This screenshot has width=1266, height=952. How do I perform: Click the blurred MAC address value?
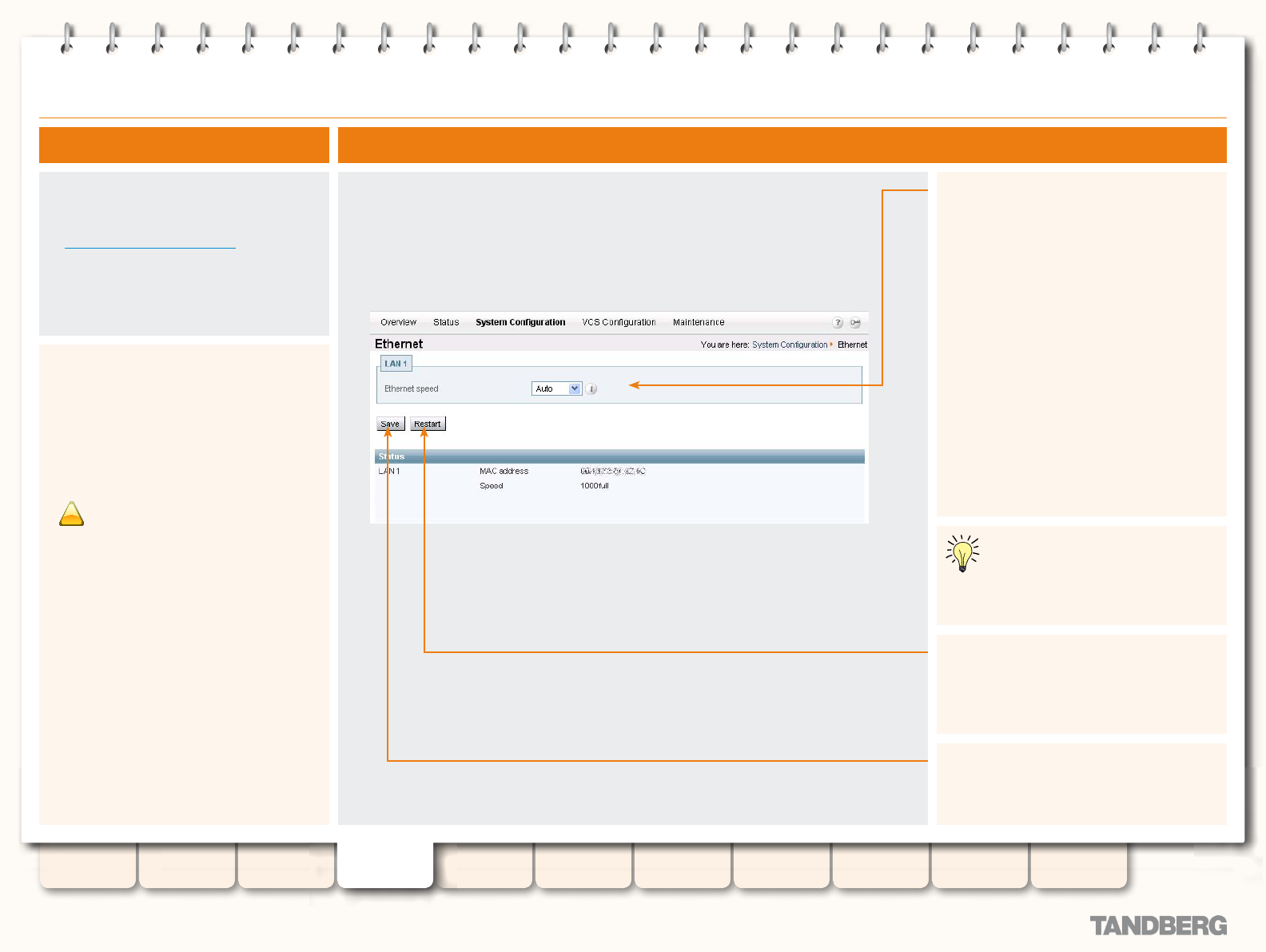613,472
